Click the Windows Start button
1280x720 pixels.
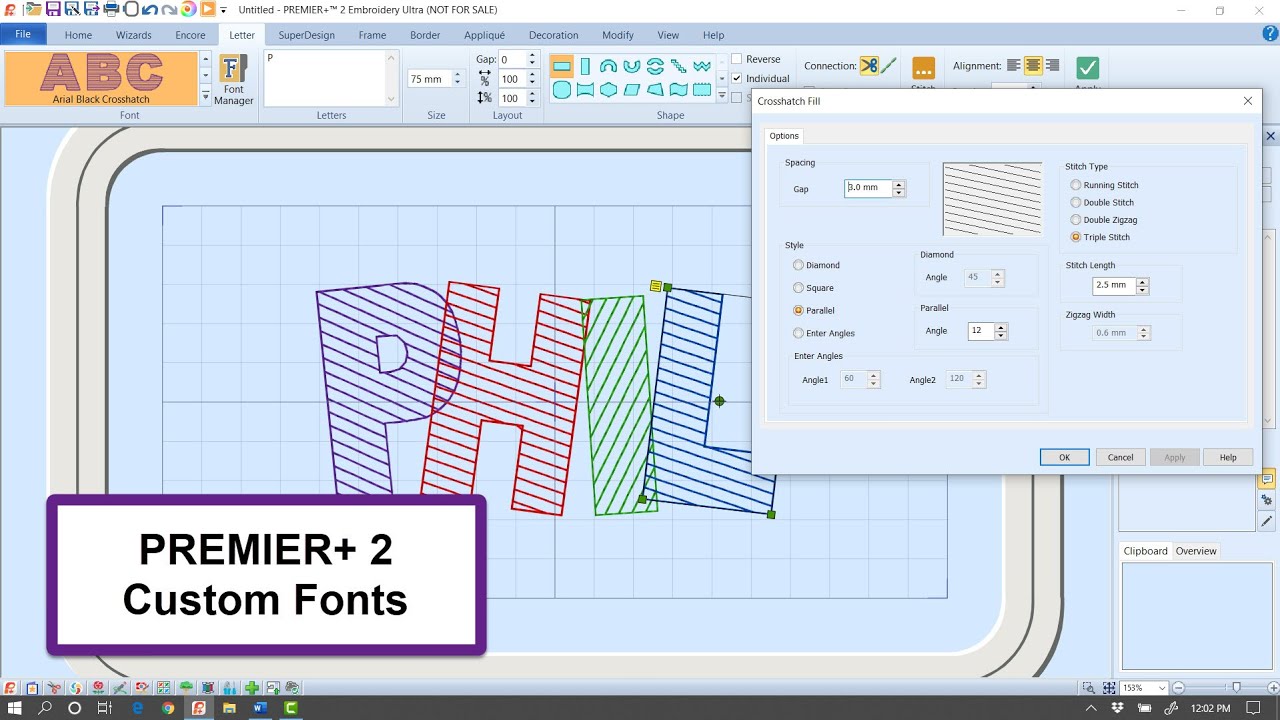click(15, 708)
